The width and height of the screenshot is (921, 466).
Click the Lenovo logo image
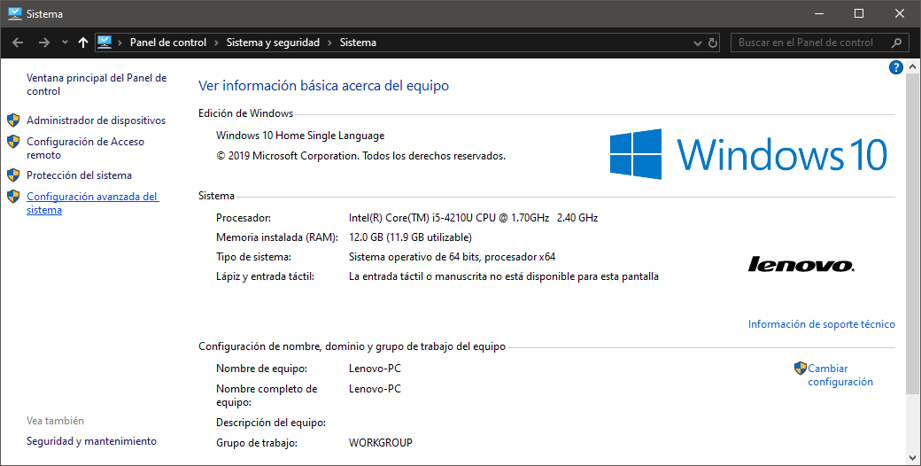coord(801,264)
